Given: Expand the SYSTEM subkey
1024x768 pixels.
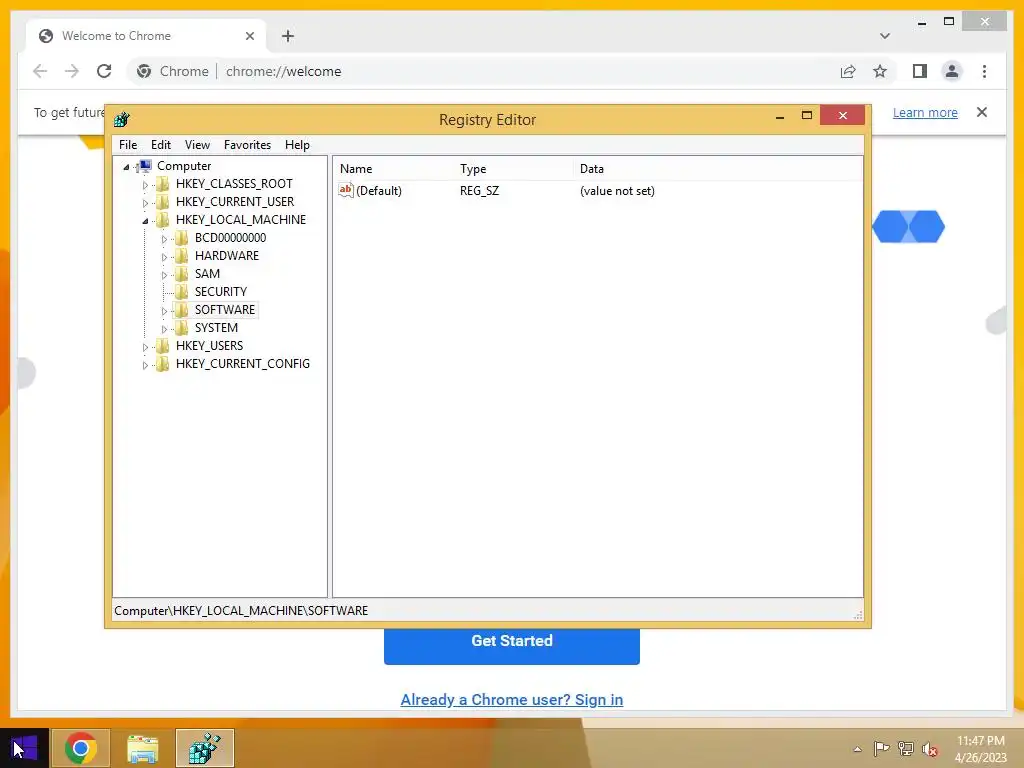Looking at the screenshot, I should point(164,329).
